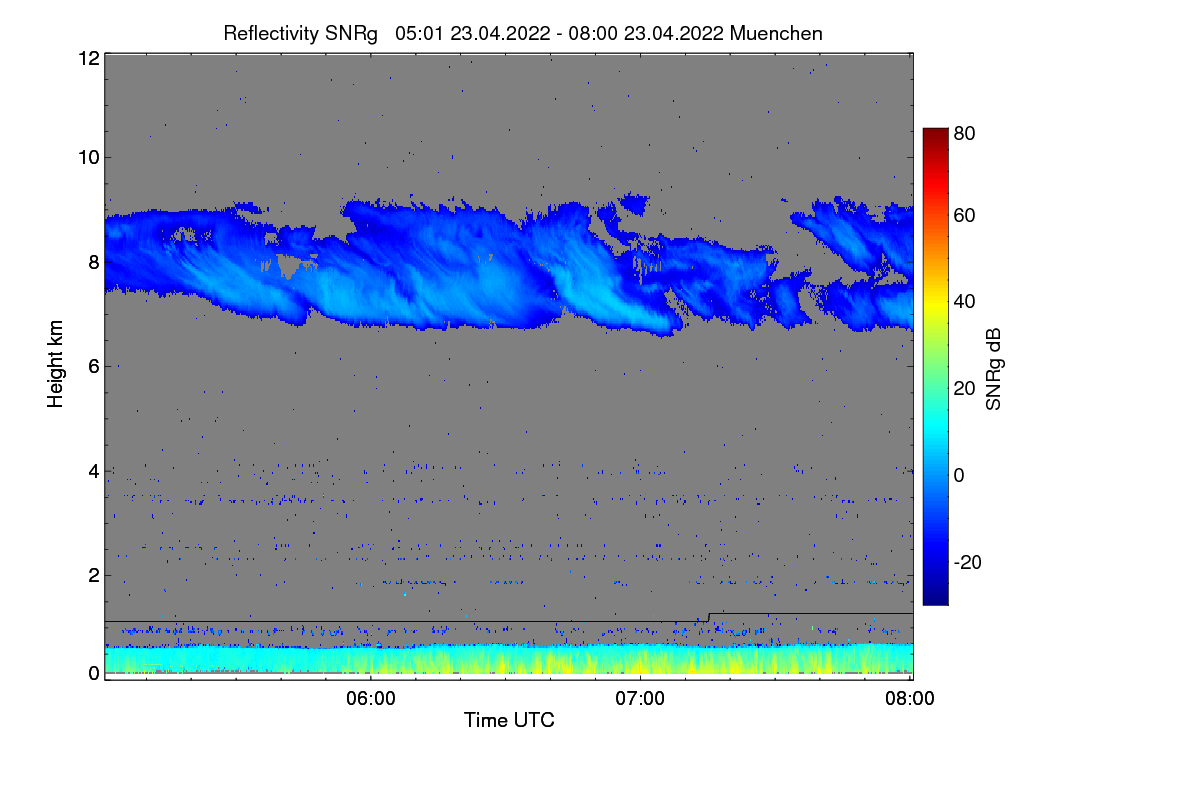This screenshot has height=800, width=1200.
Task: Click the plot title 'Reflectivity SNRg'
Action: (301, 33)
